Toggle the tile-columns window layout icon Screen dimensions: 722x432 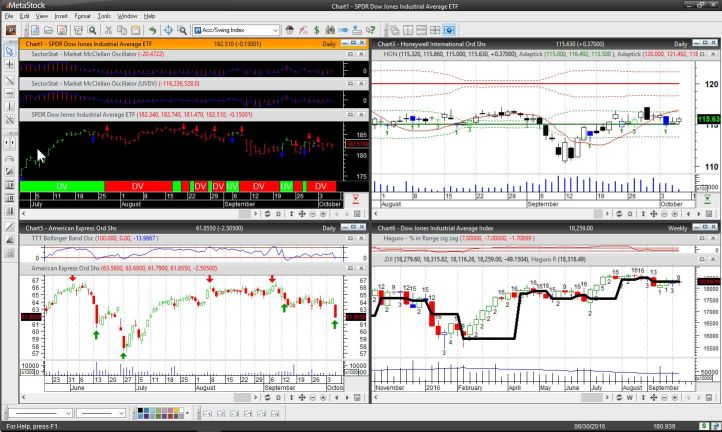408,30
